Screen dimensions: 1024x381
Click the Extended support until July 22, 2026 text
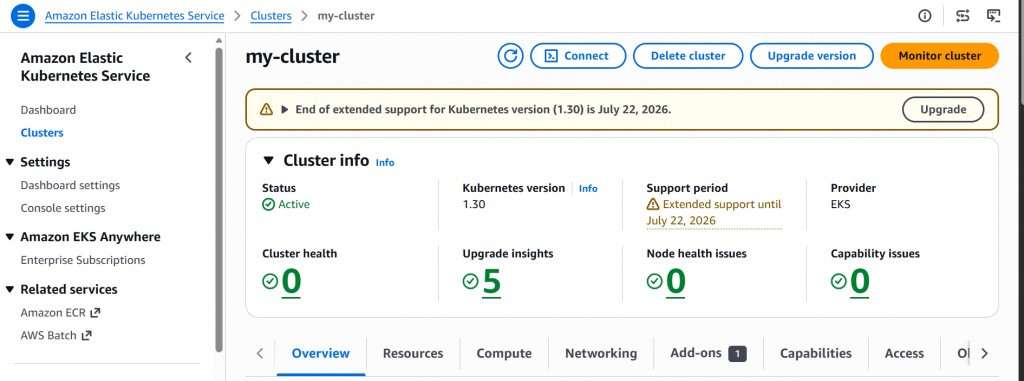(x=714, y=213)
